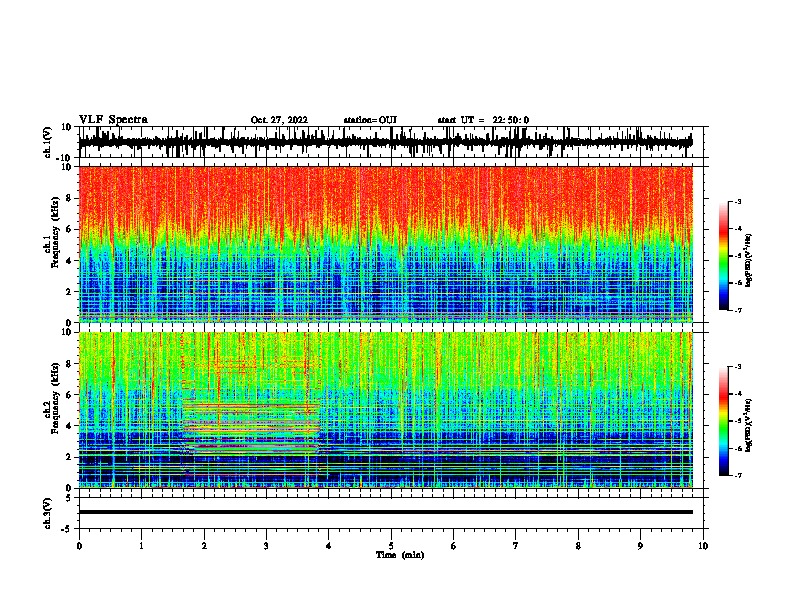Click the ch.1 "Frequency (kHz)" axis label
The image size is (792, 612).
(56, 231)
